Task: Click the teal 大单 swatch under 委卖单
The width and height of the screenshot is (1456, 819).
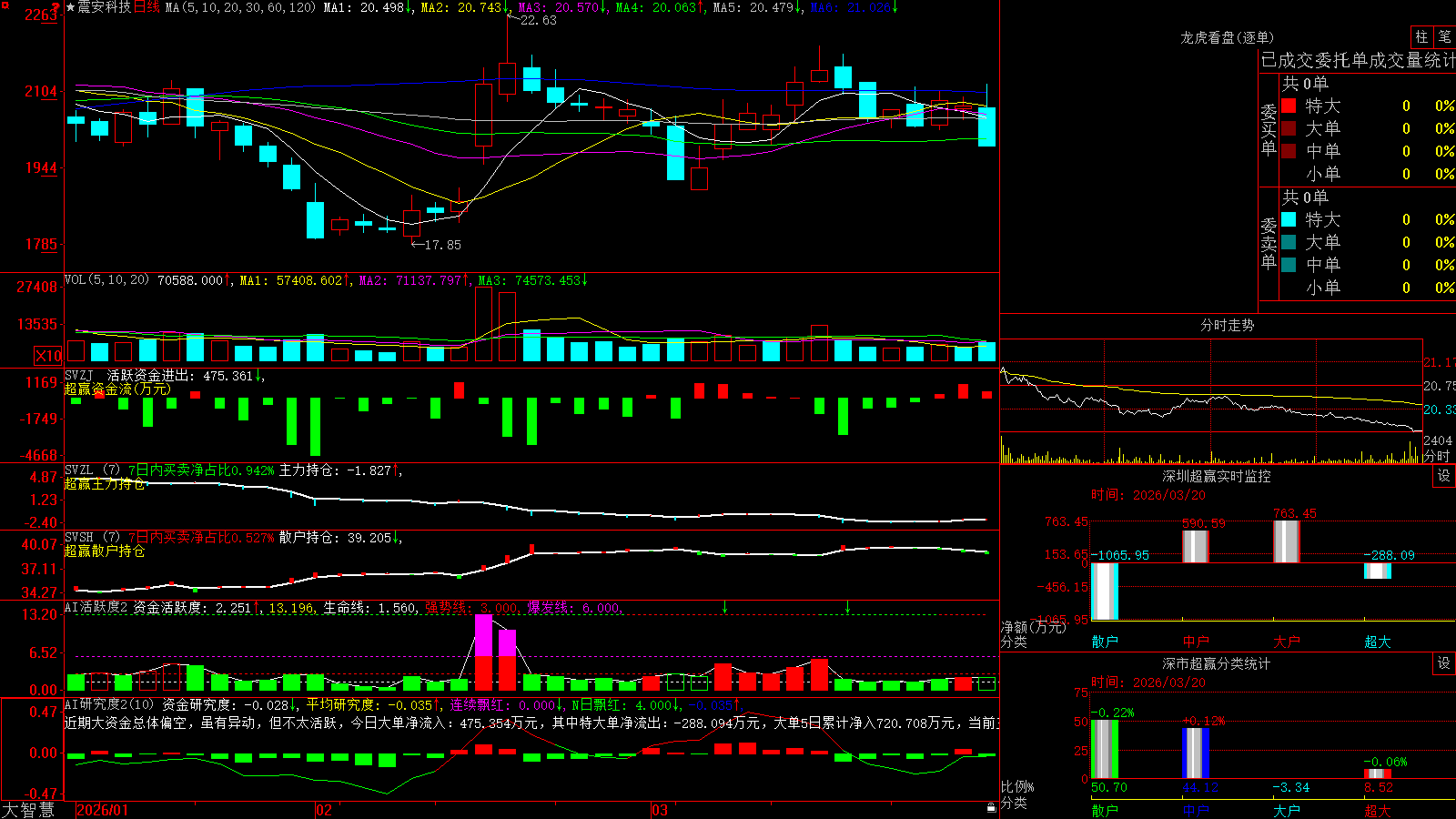Action: pyautogui.click(x=1289, y=242)
